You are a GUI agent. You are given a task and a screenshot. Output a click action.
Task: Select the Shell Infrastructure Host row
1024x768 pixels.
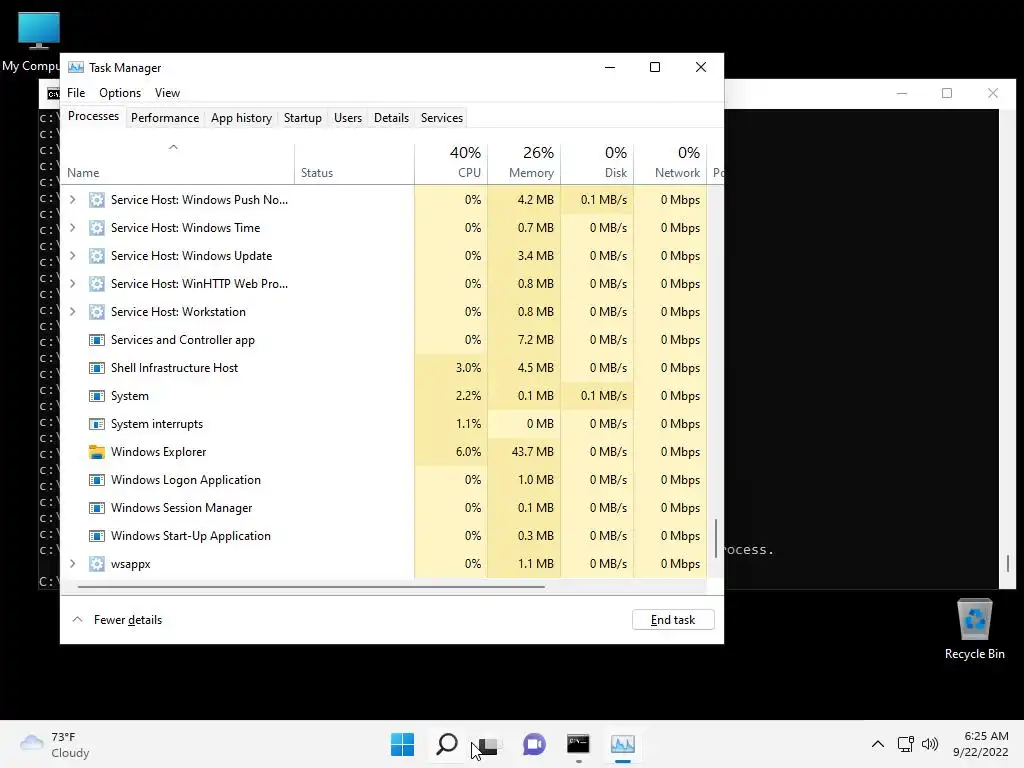coord(384,368)
